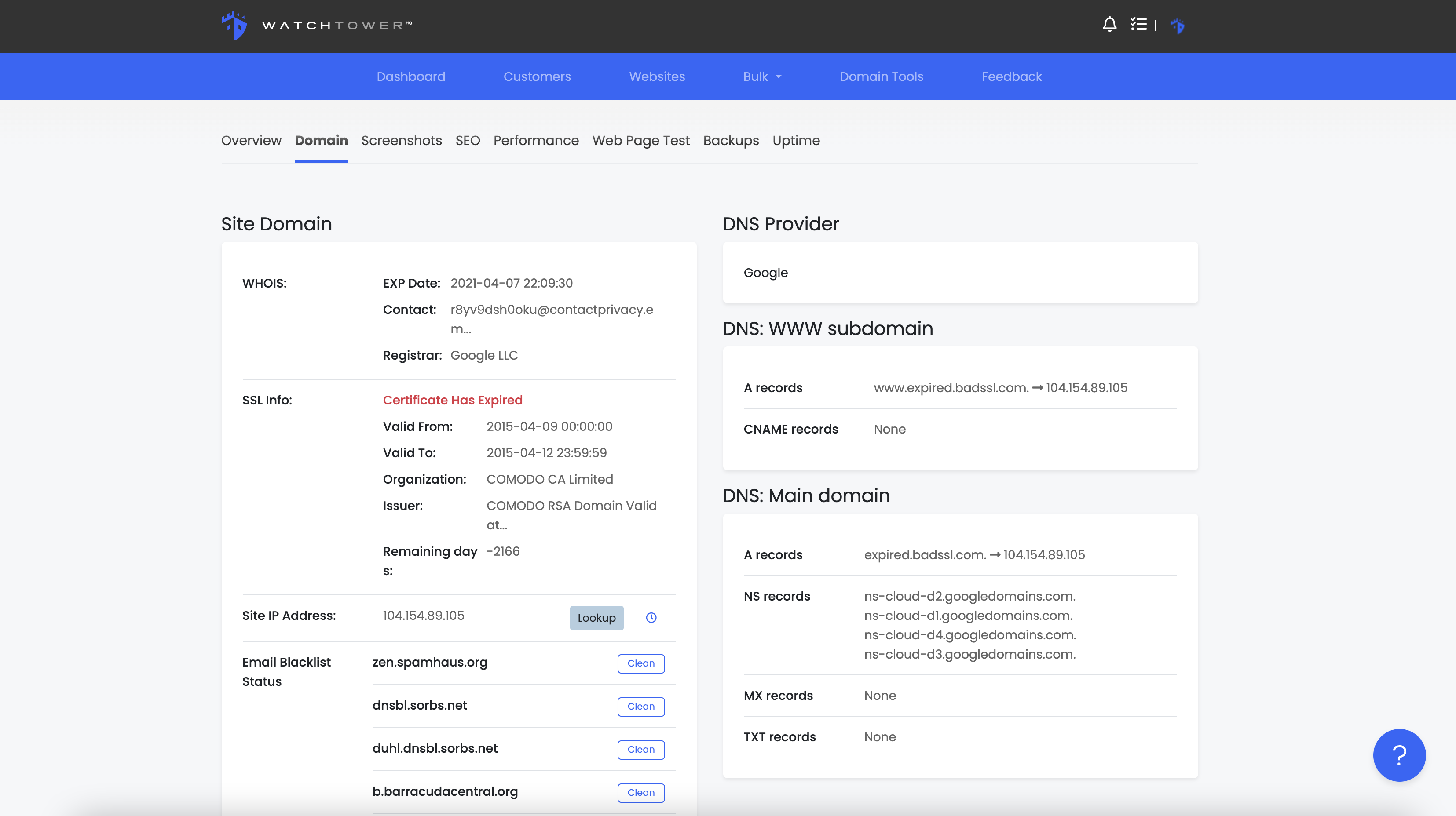
Task: Open the Feedback page
Action: [1011, 77]
